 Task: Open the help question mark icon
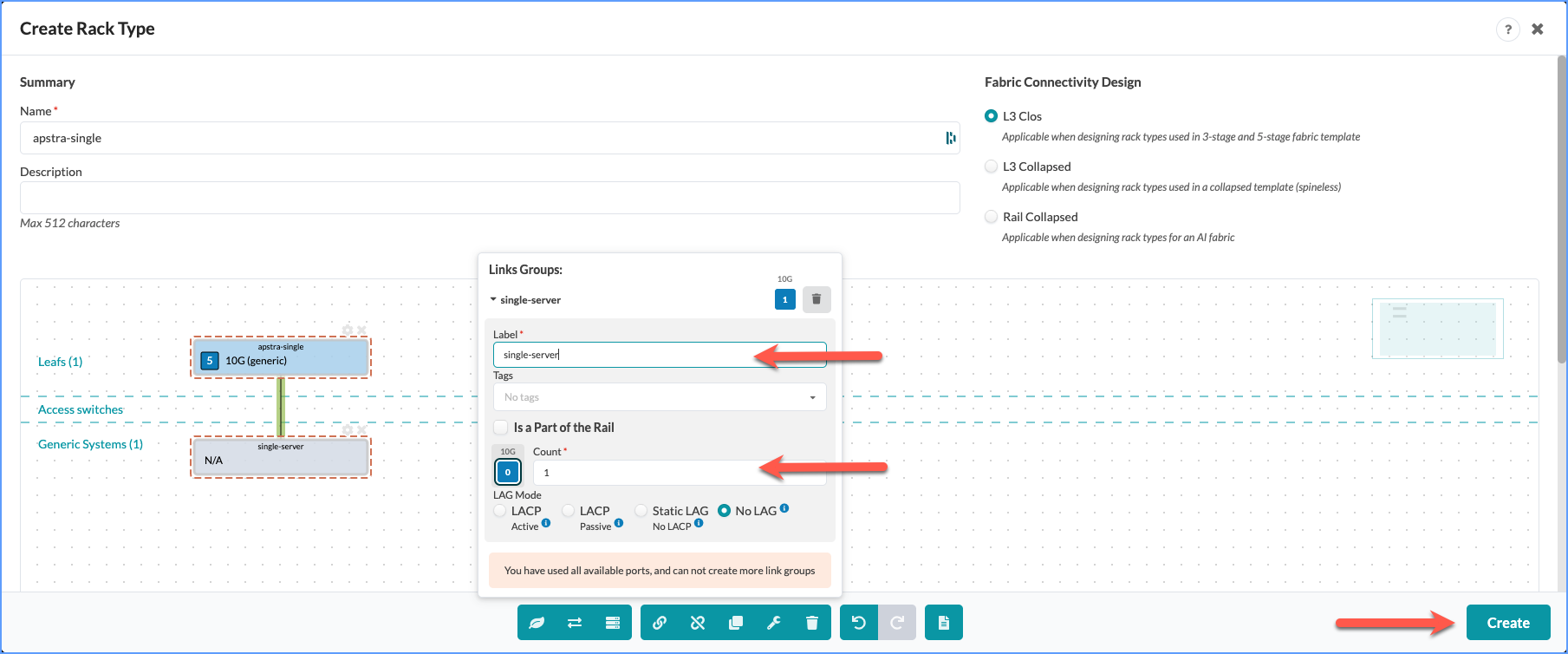click(x=1507, y=29)
